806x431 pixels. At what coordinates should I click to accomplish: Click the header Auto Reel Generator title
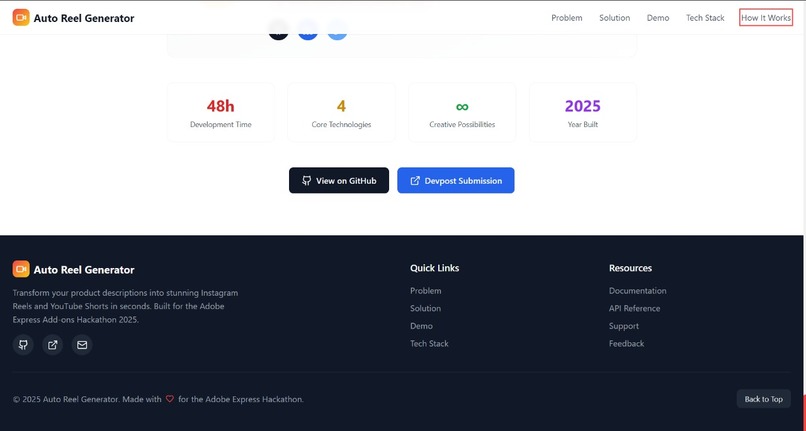(84, 18)
